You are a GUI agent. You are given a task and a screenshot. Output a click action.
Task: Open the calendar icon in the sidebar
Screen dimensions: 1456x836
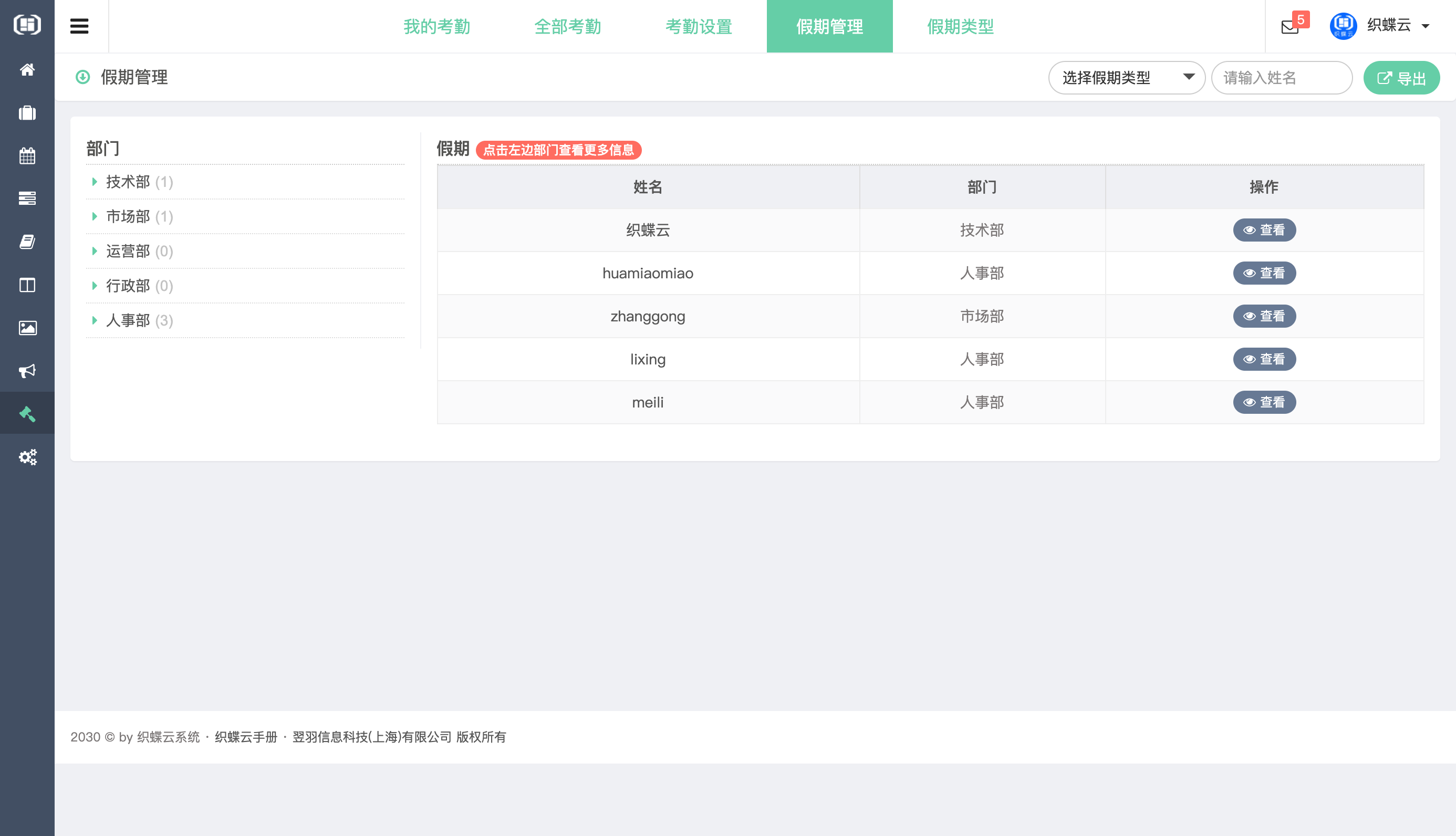(x=27, y=155)
